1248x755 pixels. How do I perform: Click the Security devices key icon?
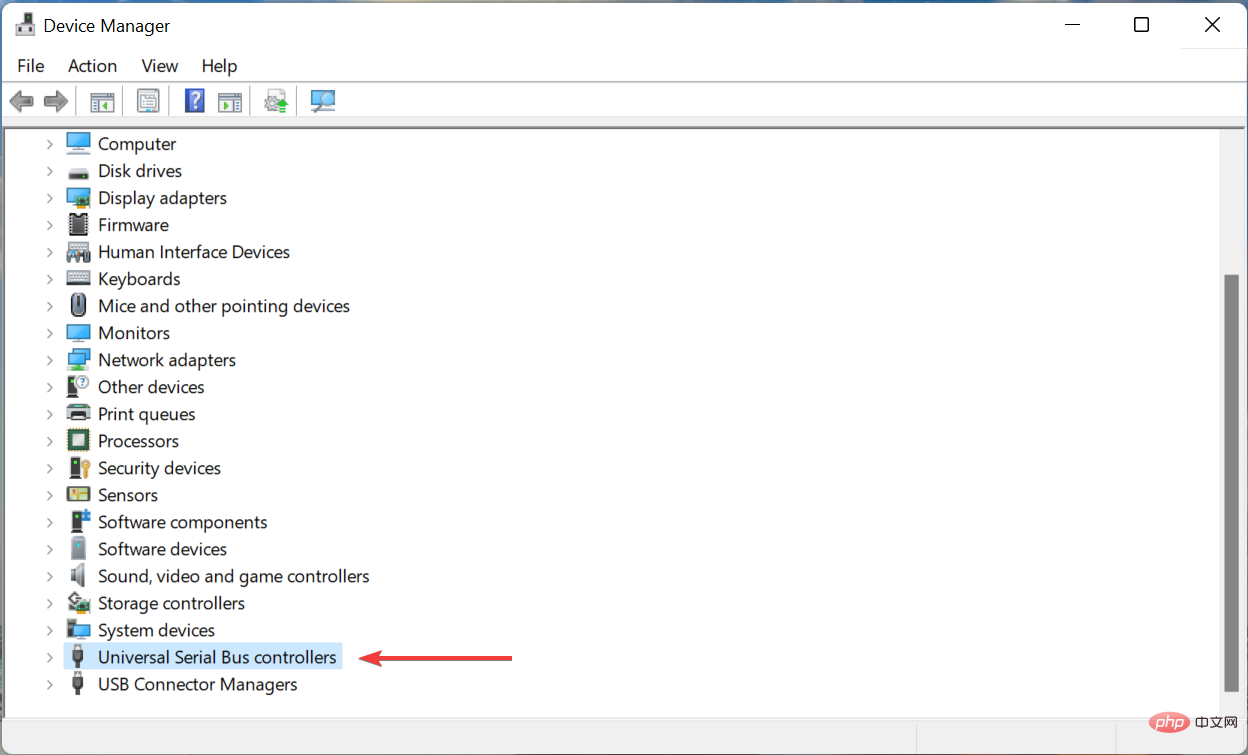point(78,468)
